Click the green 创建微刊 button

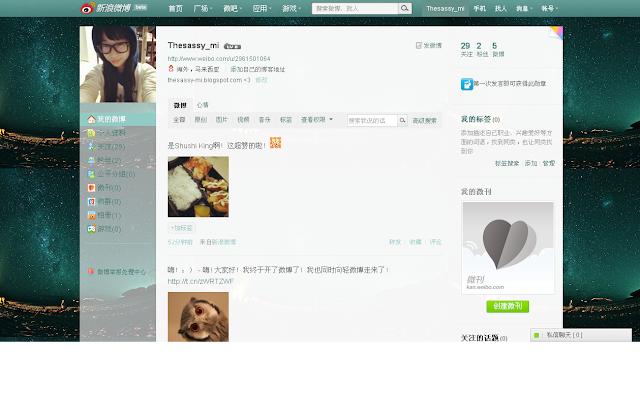click(508, 306)
